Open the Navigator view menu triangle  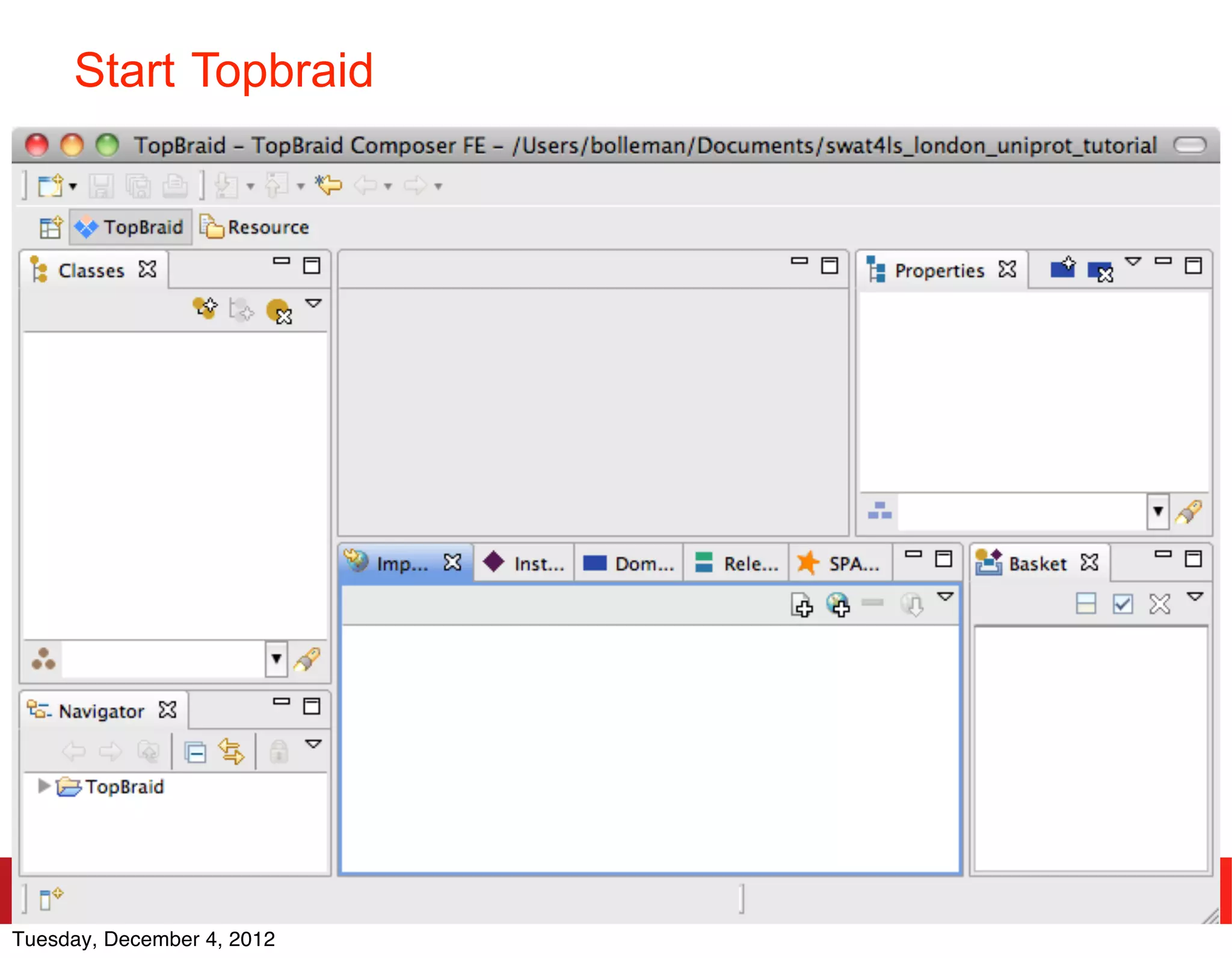(x=313, y=744)
